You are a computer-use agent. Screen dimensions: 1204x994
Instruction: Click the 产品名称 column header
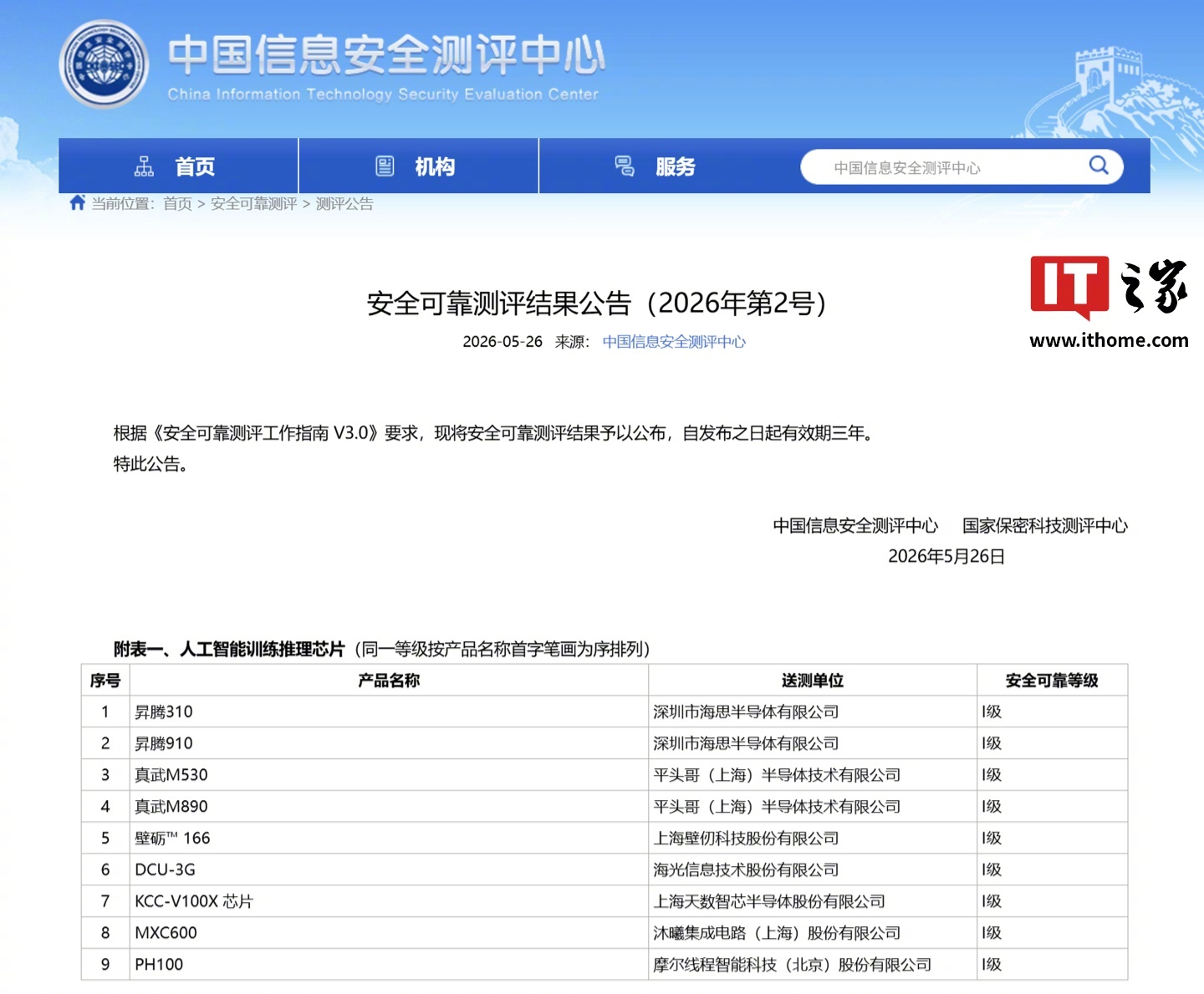point(389,681)
